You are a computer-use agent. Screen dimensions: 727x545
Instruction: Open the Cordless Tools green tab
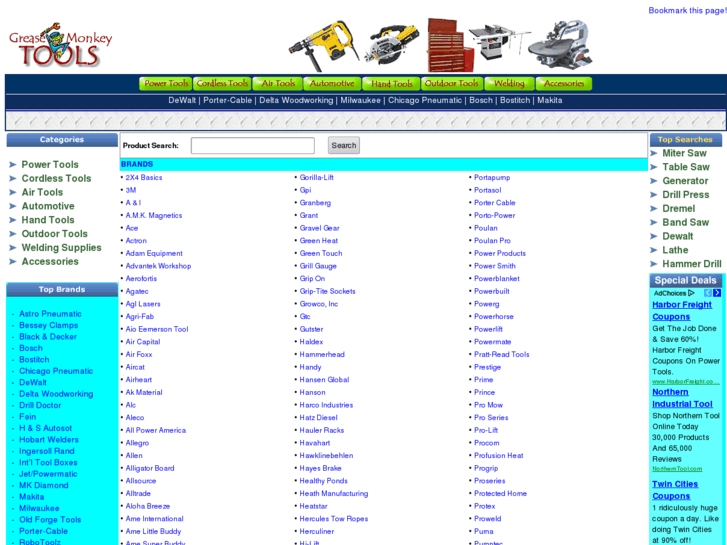pyautogui.click(x=222, y=83)
